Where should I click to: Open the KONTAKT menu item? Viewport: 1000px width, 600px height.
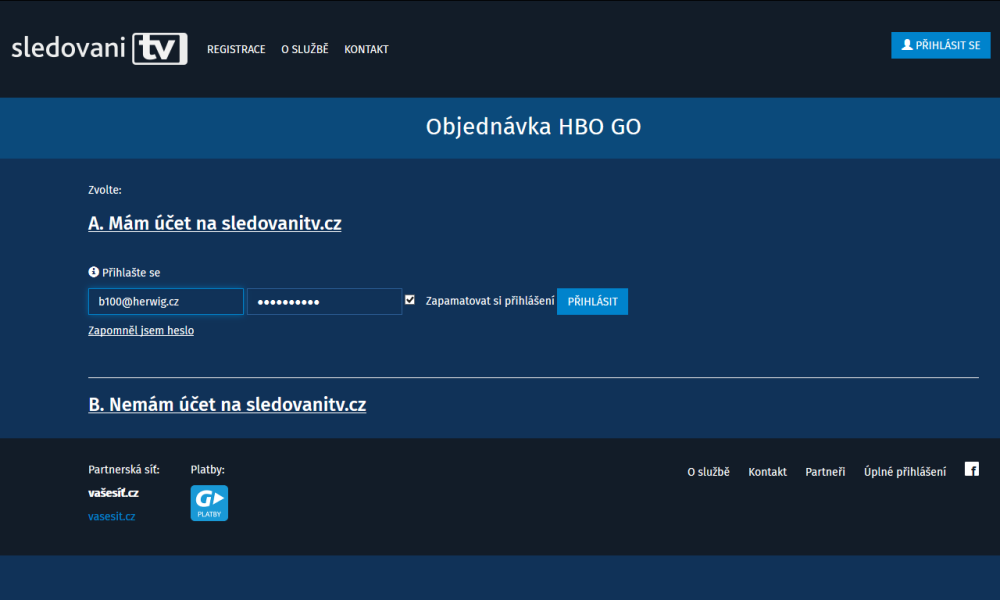[x=366, y=49]
